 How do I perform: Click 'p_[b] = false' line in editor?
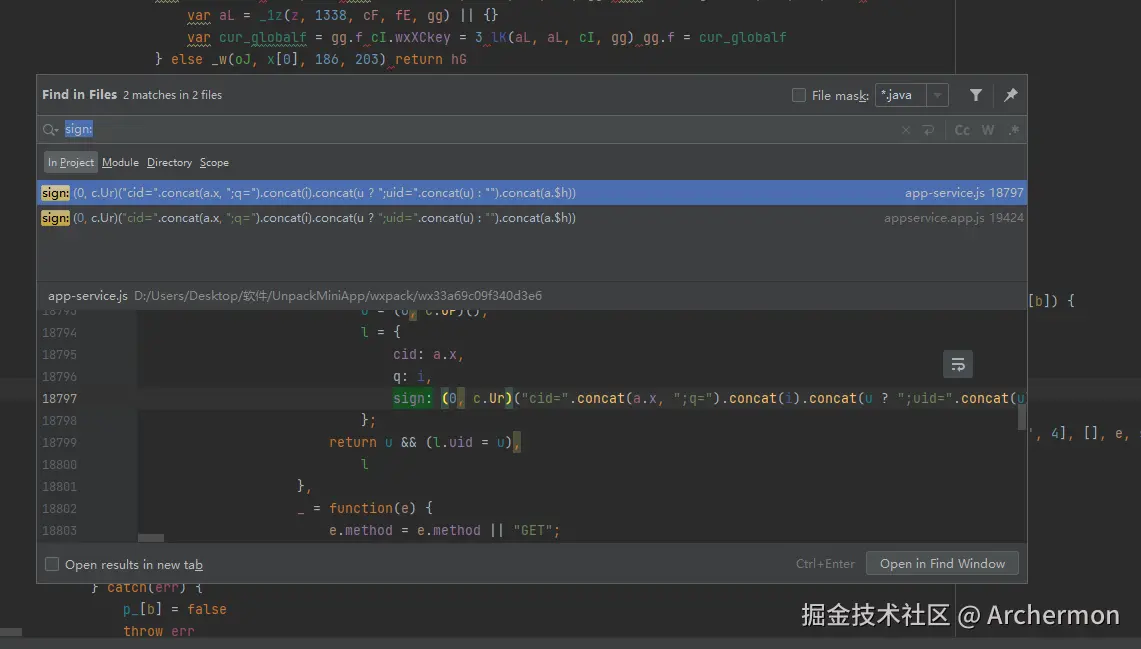coord(175,610)
